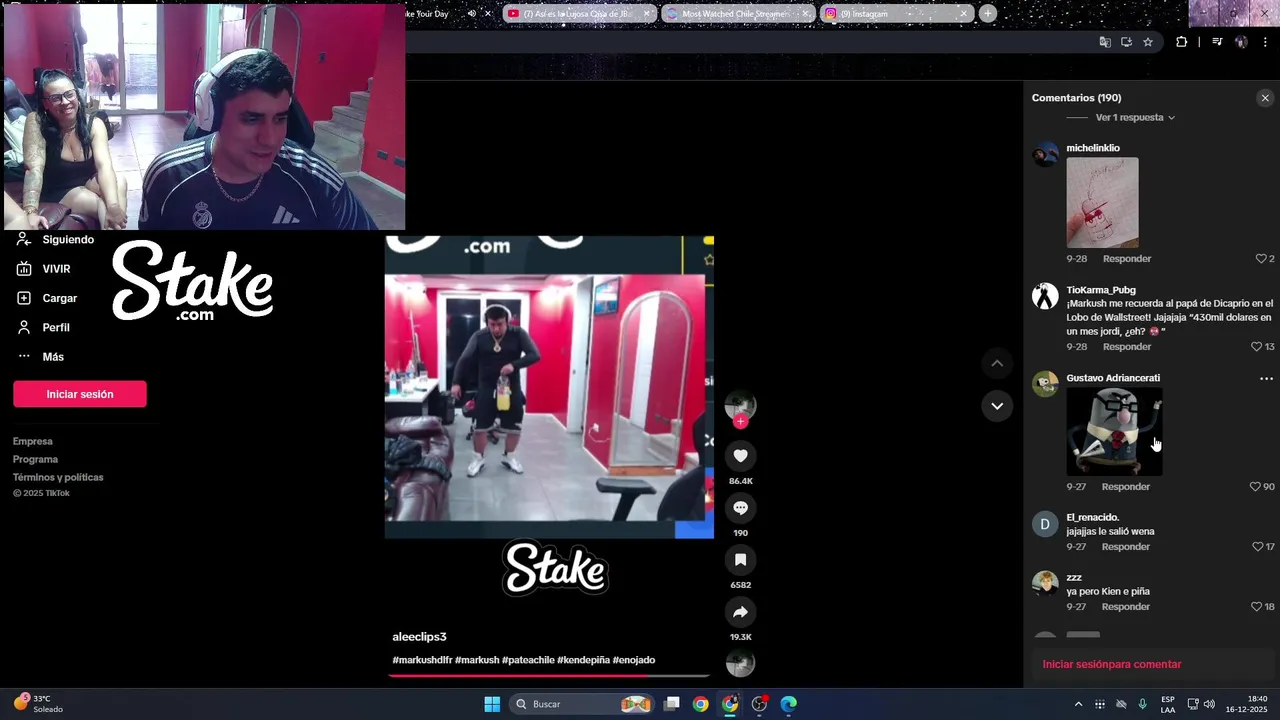The image size is (1280, 720).
Task: Open Windows Start menu
Action: point(492,704)
